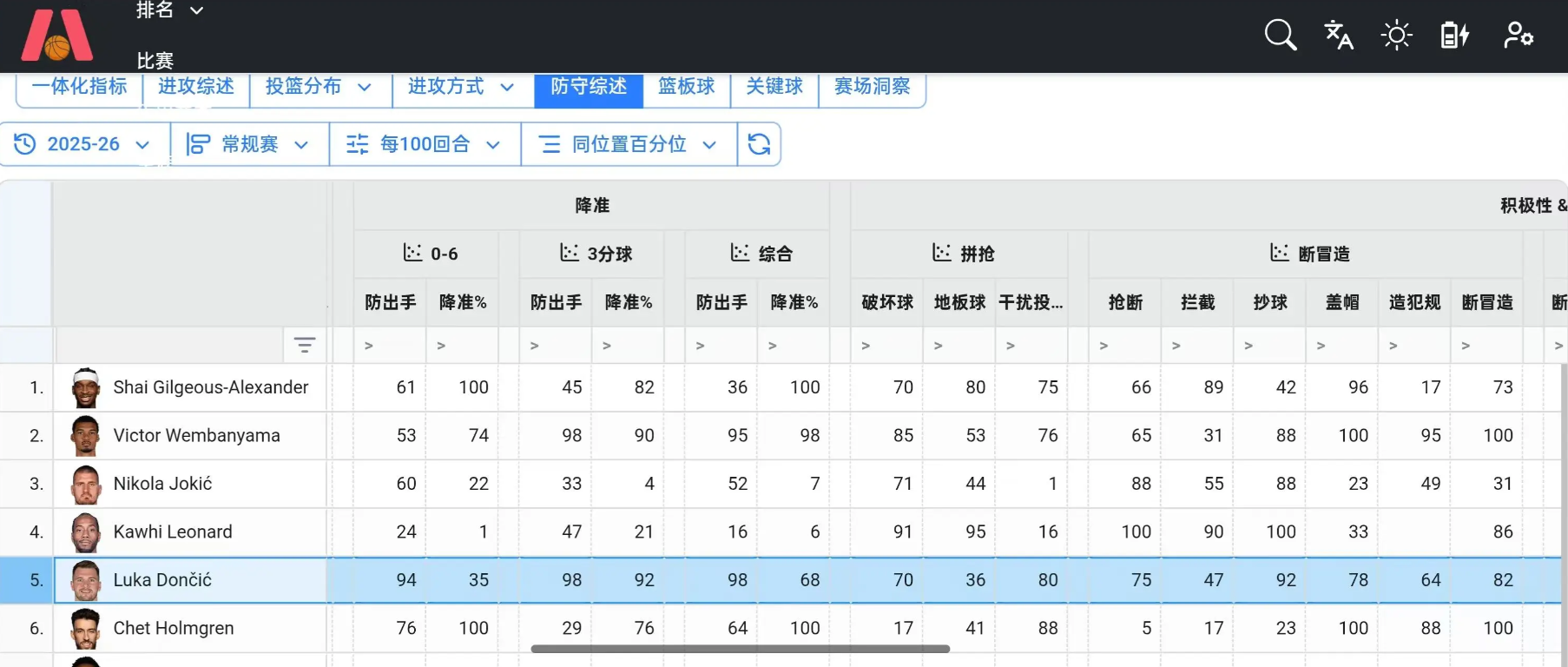Click the horizontal table scrollbar
This screenshot has width=1568, height=667.
tap(740, 649)
